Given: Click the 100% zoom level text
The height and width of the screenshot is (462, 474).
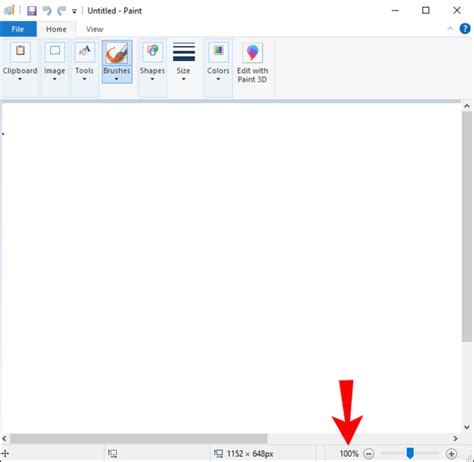Looking at the screenshot, I should point(349,454).
